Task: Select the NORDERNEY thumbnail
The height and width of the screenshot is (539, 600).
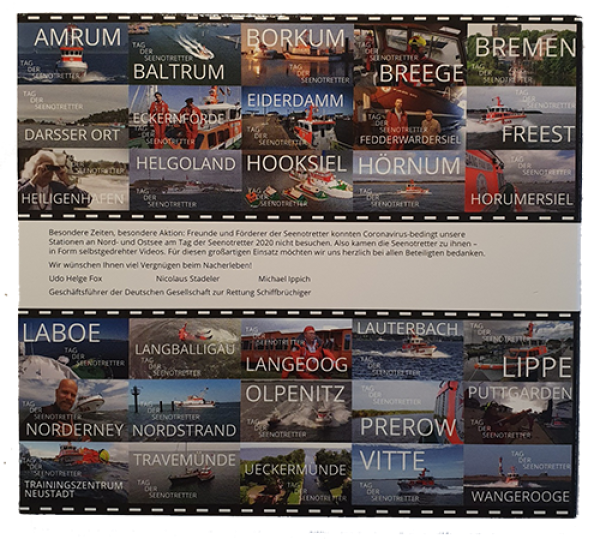Action: (73, 410)
